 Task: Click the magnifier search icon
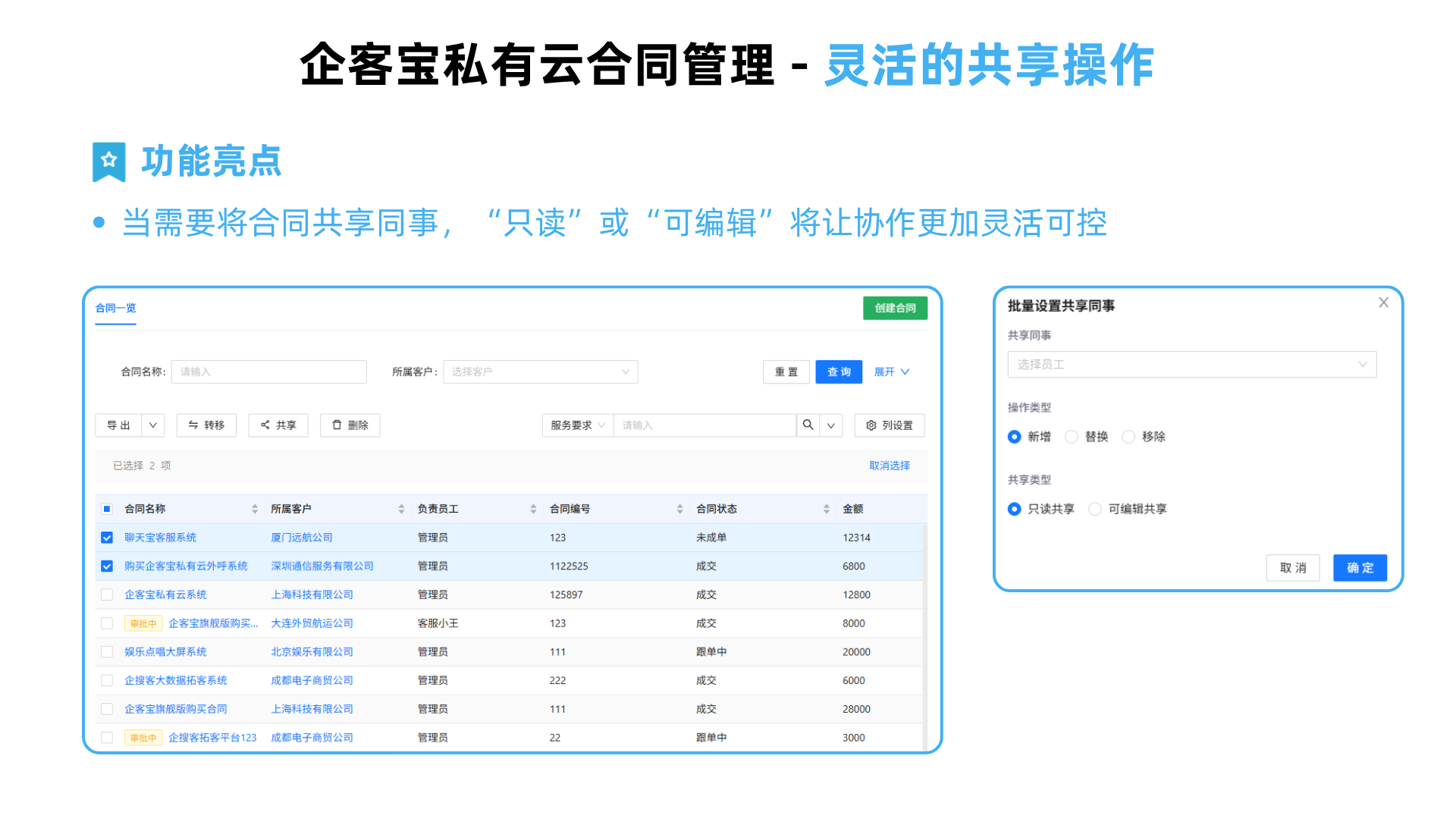click(x=808, y=425)
